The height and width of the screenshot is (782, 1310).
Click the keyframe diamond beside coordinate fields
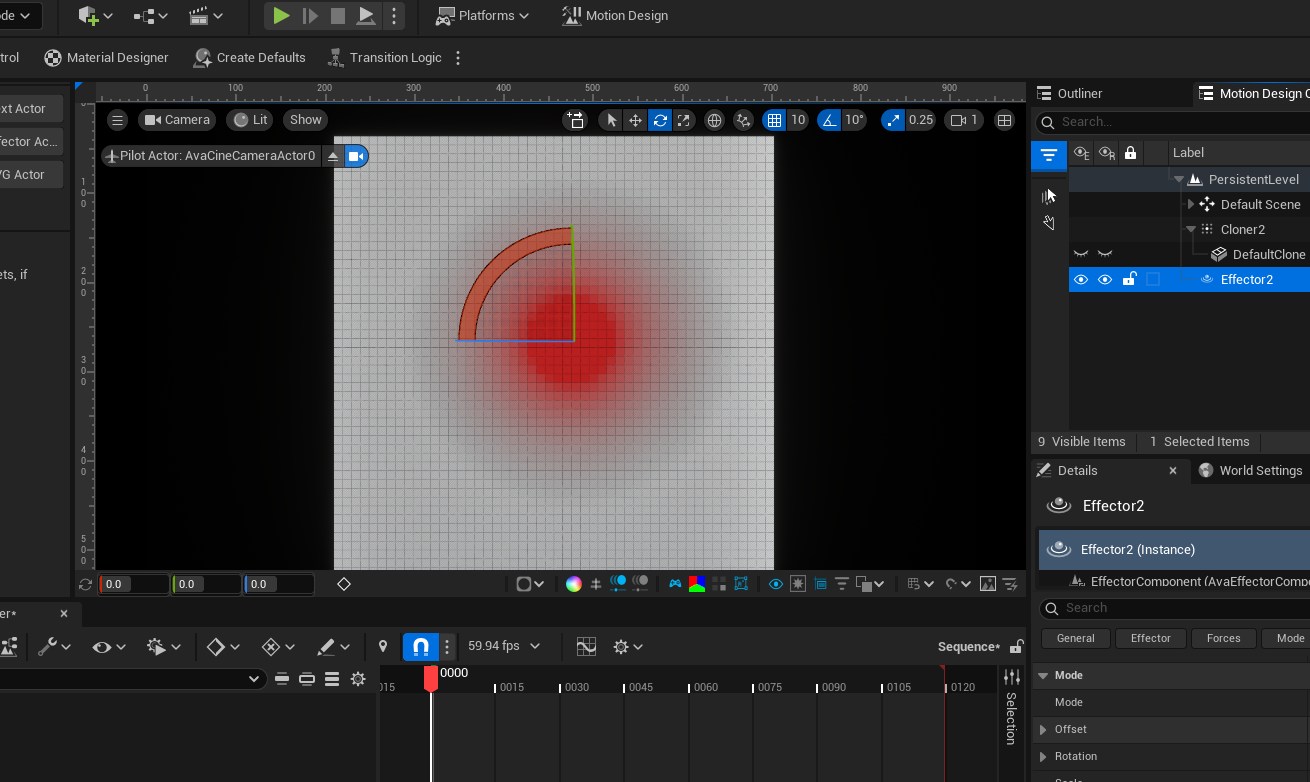[x=344, y=584]
